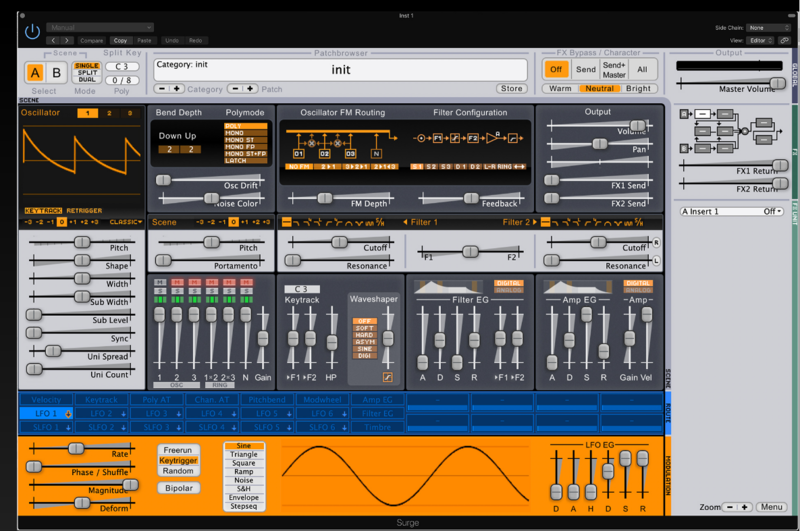Choose Triangle from the LFO shape list
800x531 pixels.
pos(245,454)
